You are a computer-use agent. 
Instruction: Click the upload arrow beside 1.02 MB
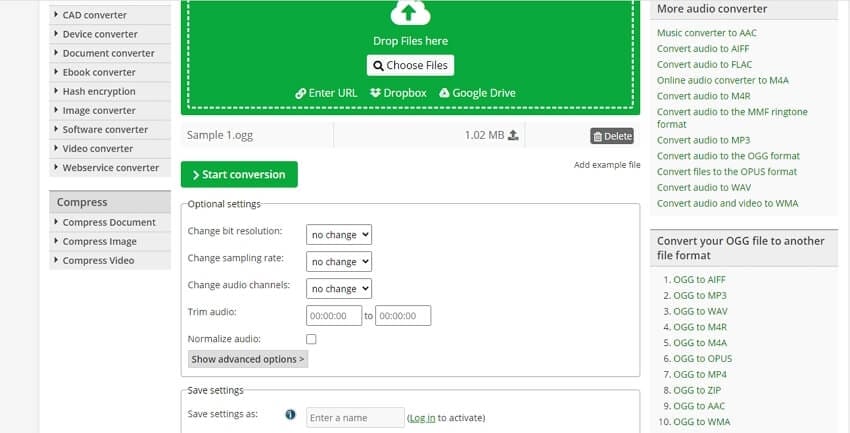pos(513,135)
